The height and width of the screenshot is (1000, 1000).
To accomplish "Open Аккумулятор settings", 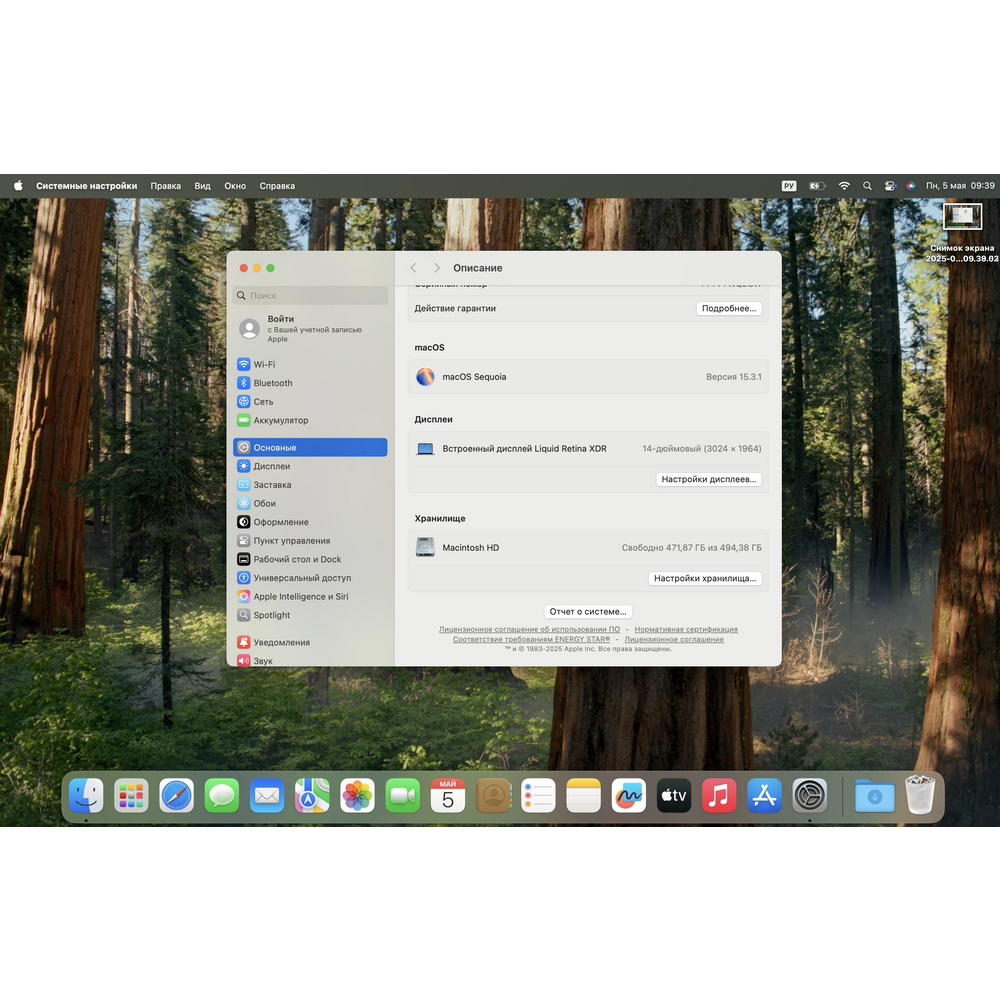I will pyautogui.click(x=310, y=420).
